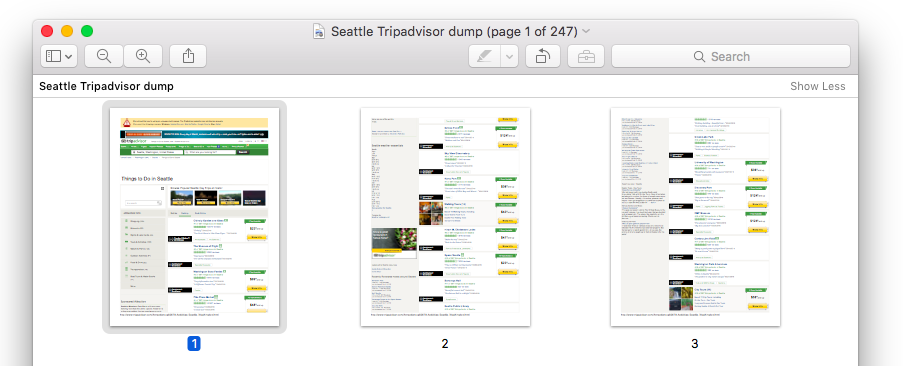Click the page 1 number label
Viewport: 903px width, 366px height.
click(x=195, y=344)
